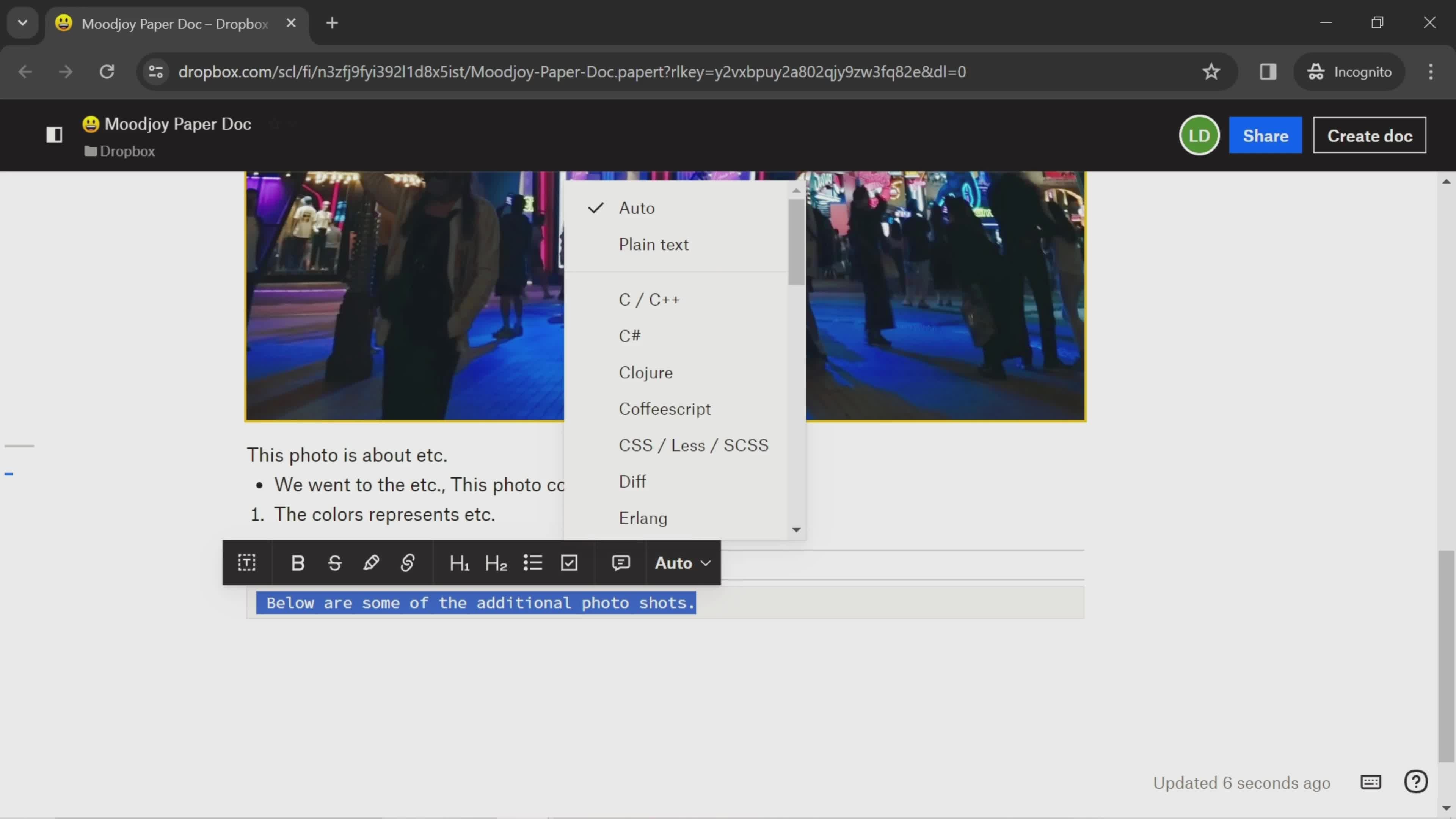
Task: Click the language list scrollbar down arrow
Action: click(x=796, y=530)
